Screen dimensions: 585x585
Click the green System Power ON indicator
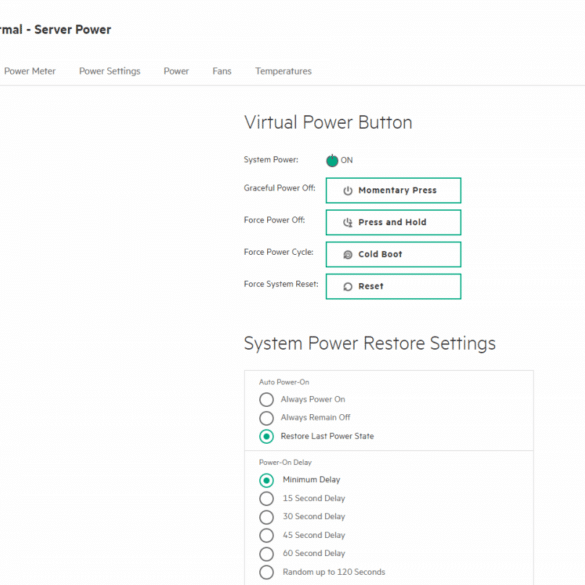click(x=332, y=160)
